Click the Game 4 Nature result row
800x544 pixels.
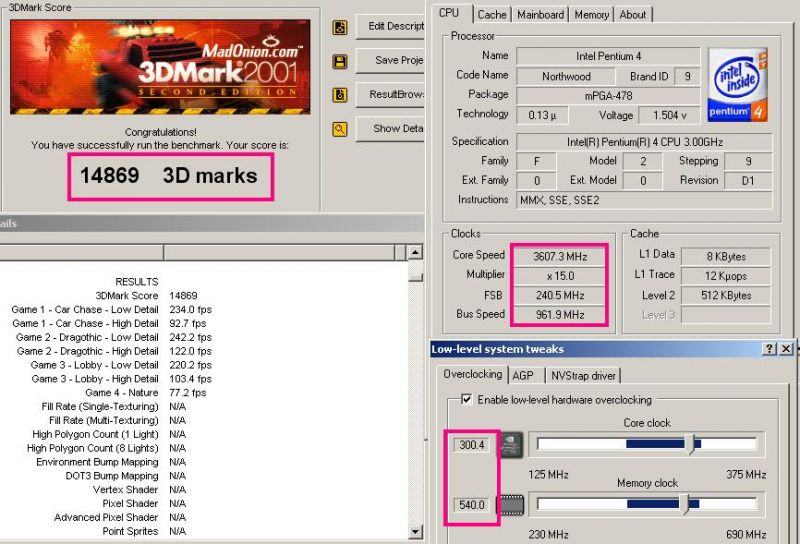click(146, 392)
